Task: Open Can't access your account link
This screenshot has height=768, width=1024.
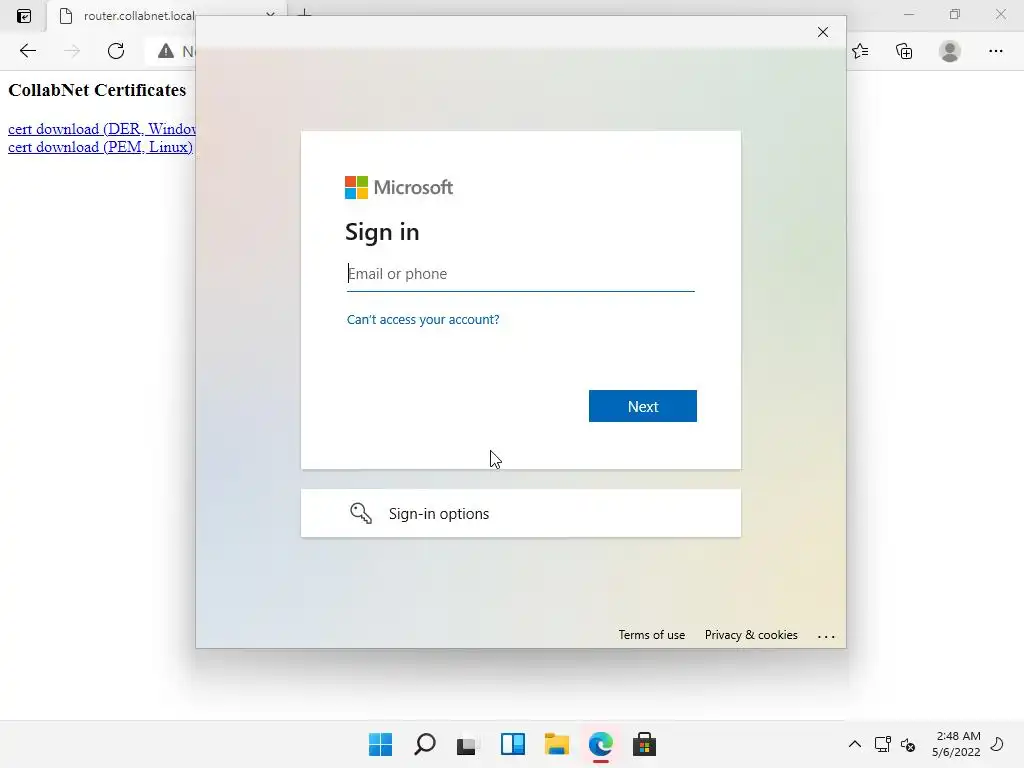Action: coord(423,319)
